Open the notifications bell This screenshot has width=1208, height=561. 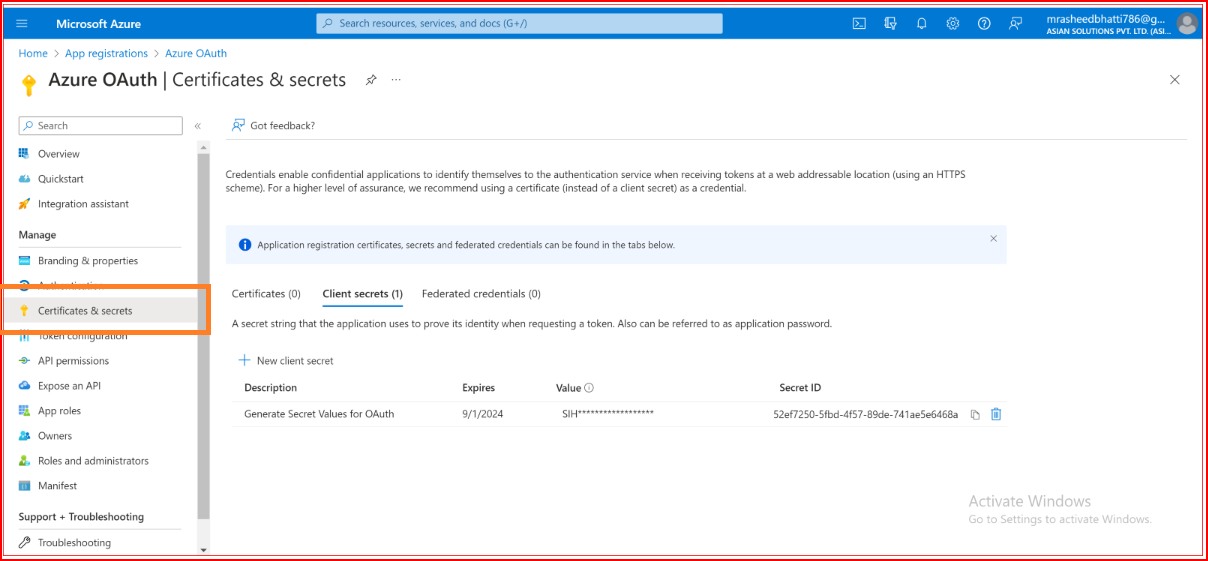click(x=922, y=23)
